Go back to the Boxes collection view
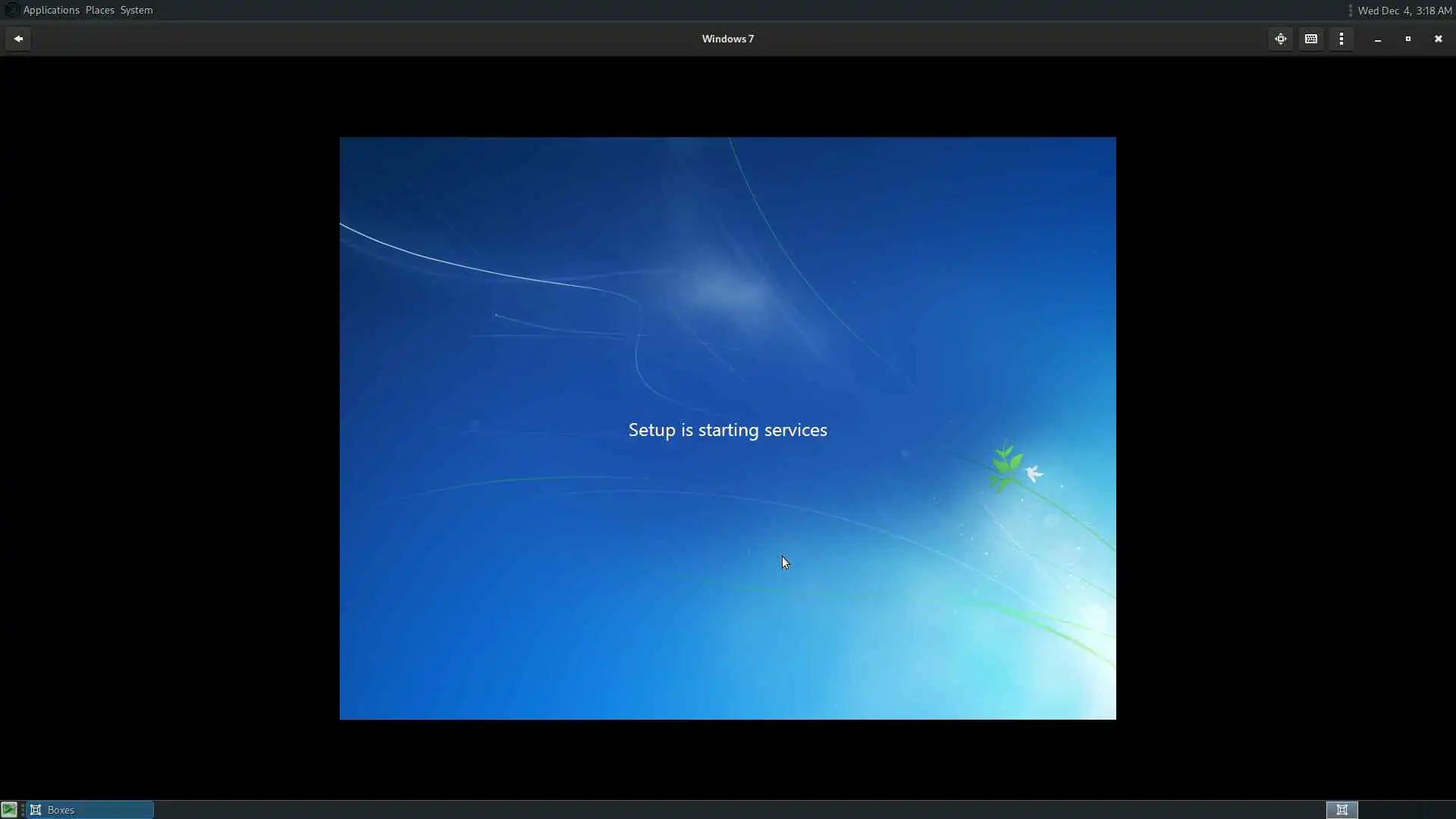Screen dimensions: 1456x819 (18, 39)
